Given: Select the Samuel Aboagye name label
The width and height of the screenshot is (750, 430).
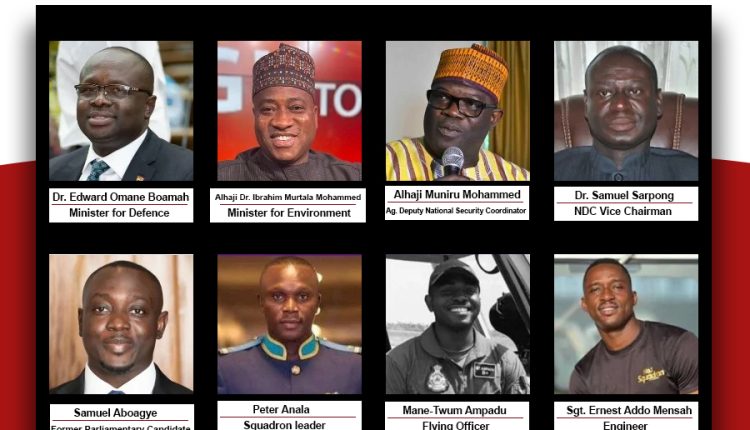Looking at the screenshot, I should (x=115, y=413).
